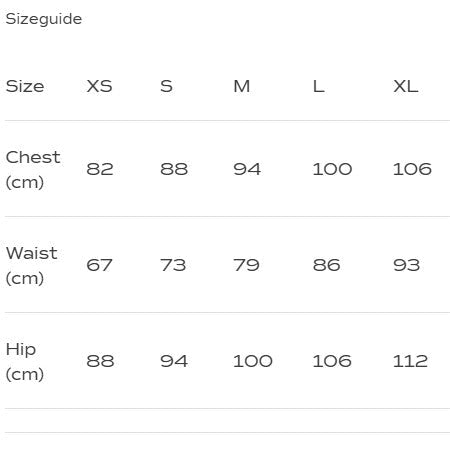Click the Size row label

point(25,86)
